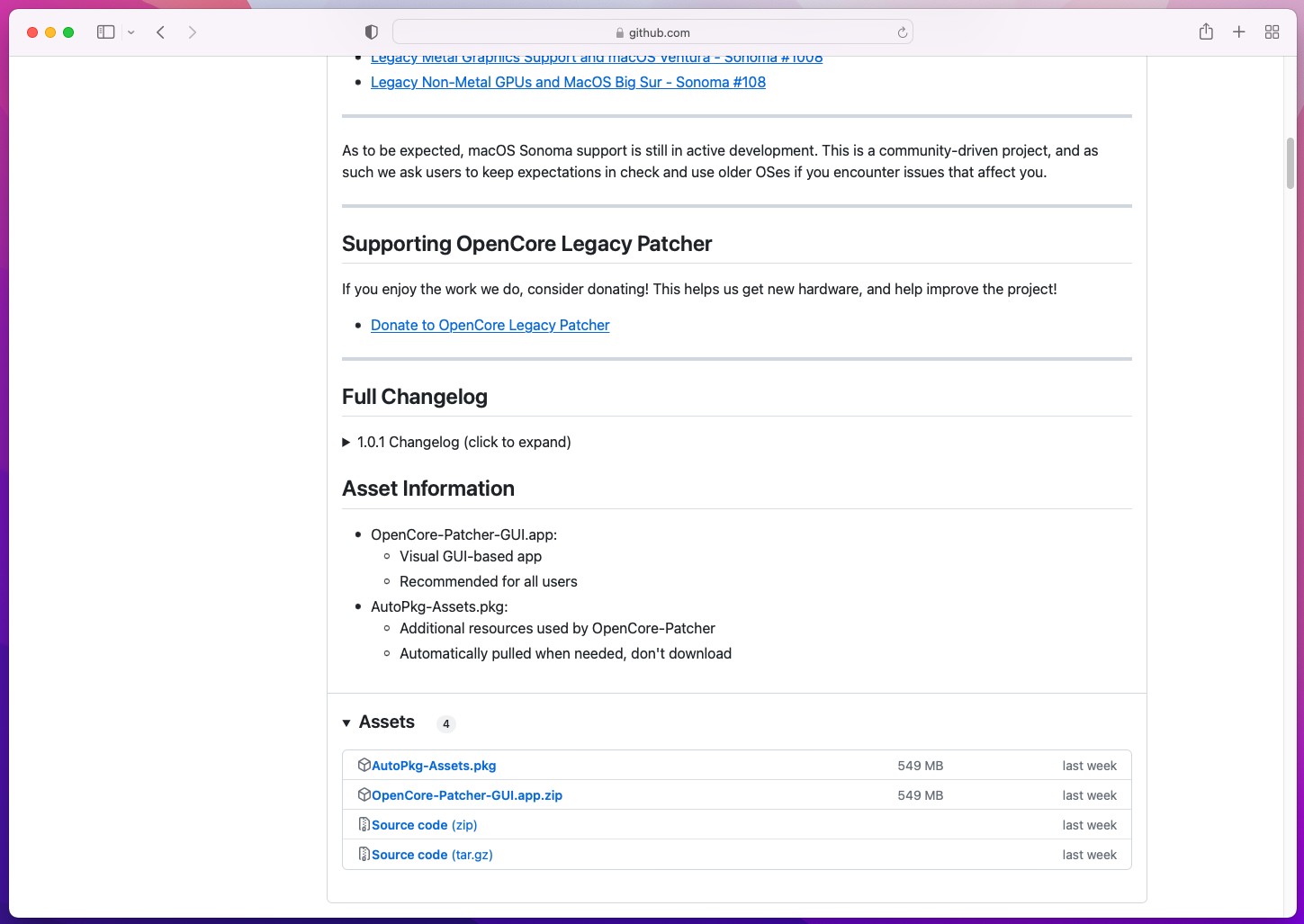The height and width of the screenshot is (924, 1304).
Task: Click 'last week' in Source code (zip) row
Action: [1089, 825]
